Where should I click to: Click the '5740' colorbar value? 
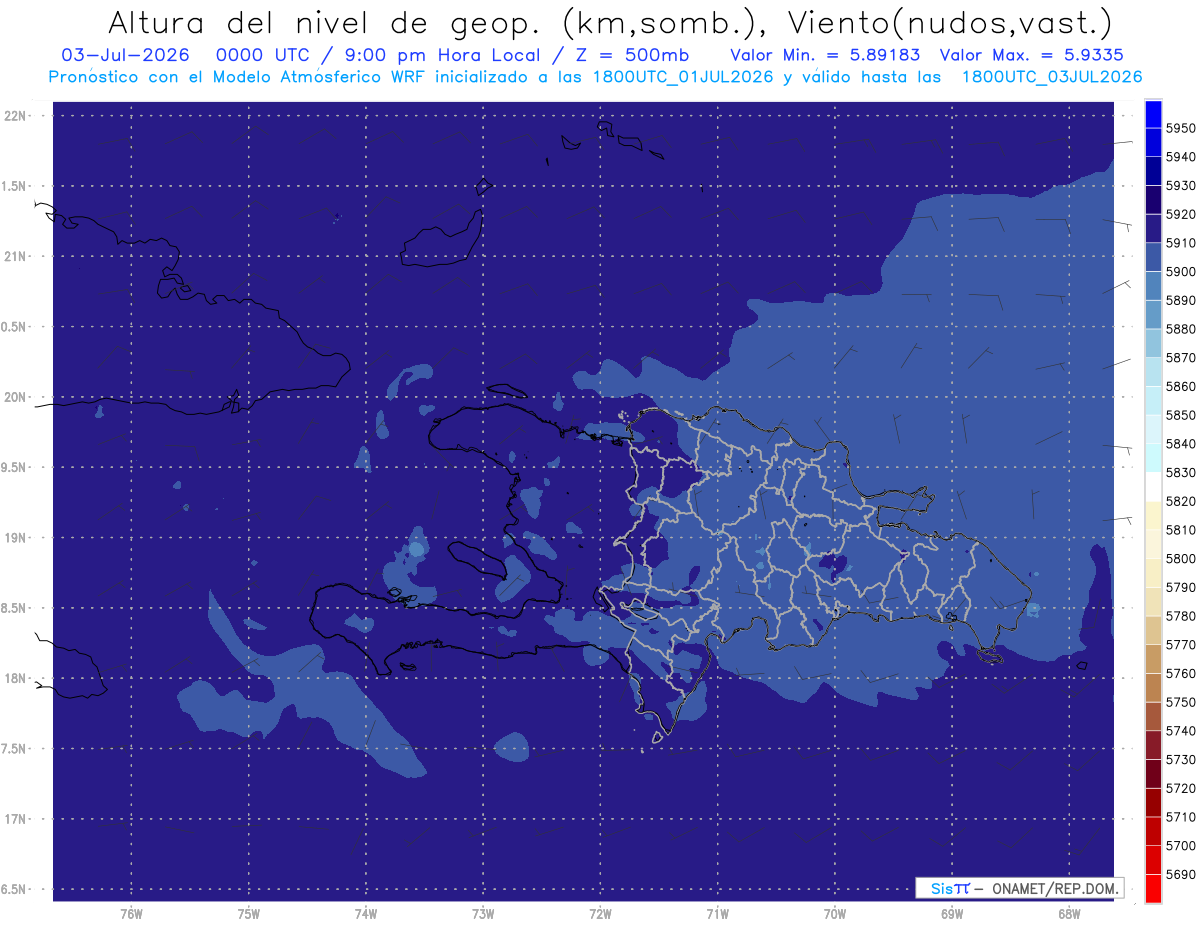(x=1181, y=731)
